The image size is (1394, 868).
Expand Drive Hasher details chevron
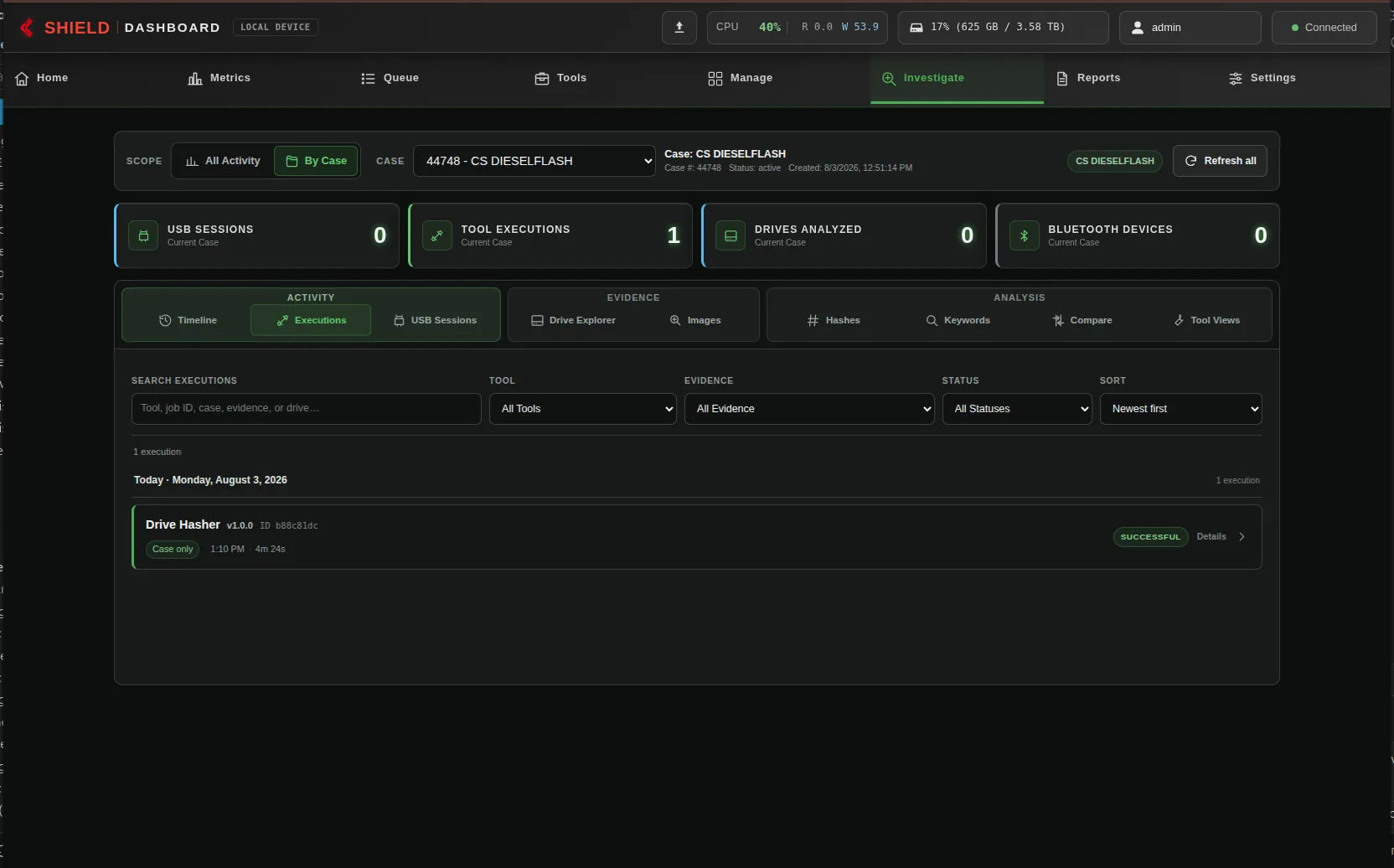click(x=1242, y=537)
